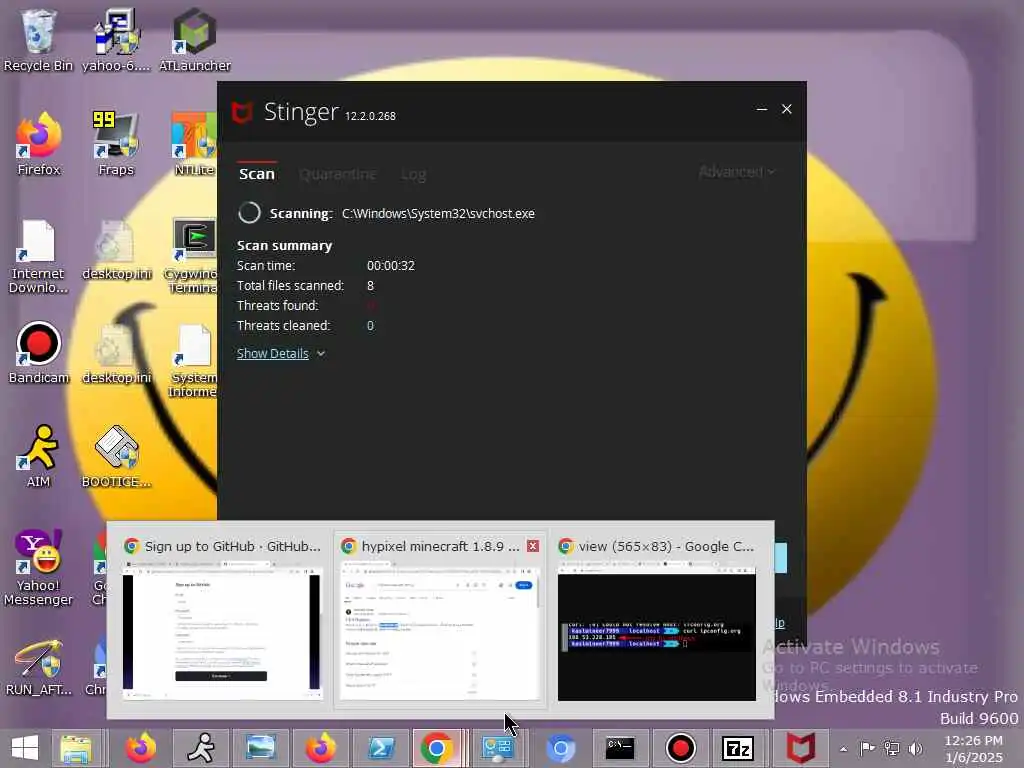Viewport: 1024px width, 768px height.
Task: Click the Threats cleaned value 0
Action: (370, 325)
